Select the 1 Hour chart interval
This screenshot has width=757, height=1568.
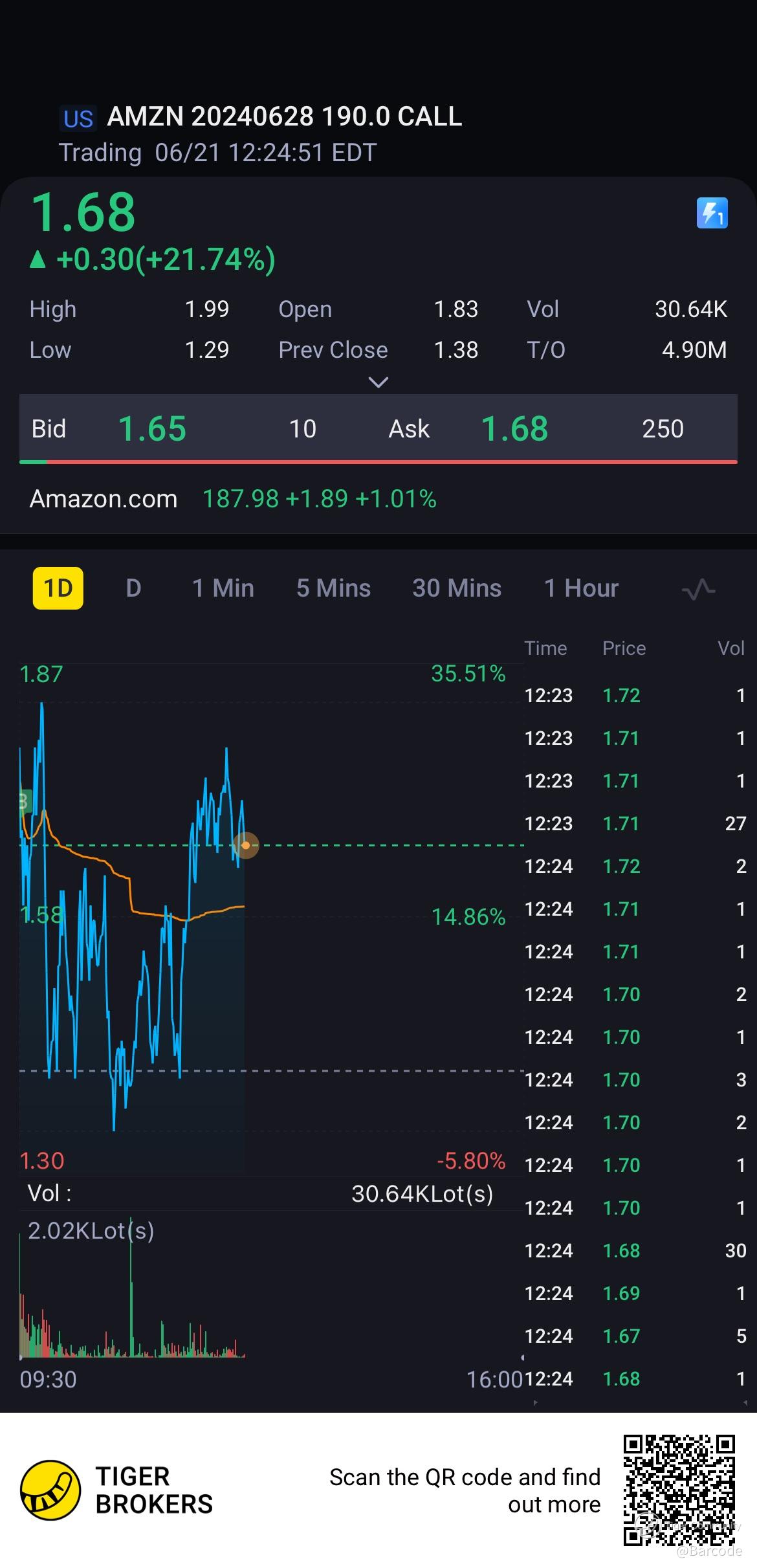coord(581,588)
